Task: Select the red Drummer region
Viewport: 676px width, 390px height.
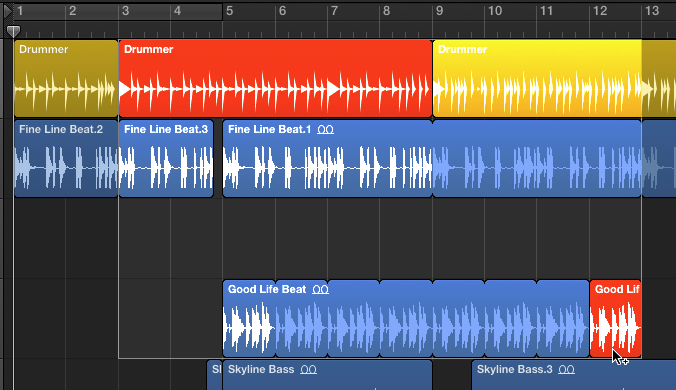Action: (x=275, y=78)
